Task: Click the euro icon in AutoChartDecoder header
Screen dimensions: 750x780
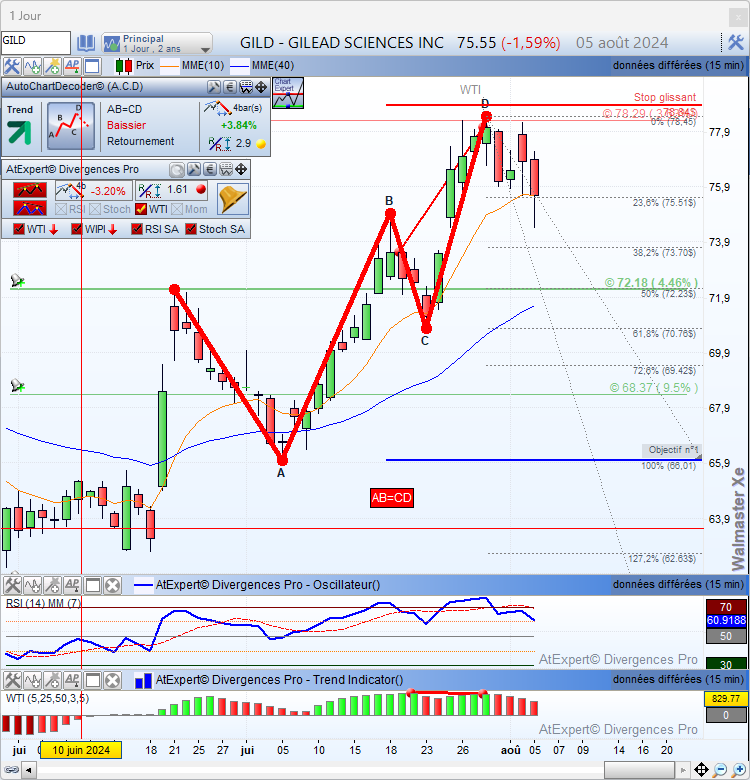Action: (x=229, y=88)
